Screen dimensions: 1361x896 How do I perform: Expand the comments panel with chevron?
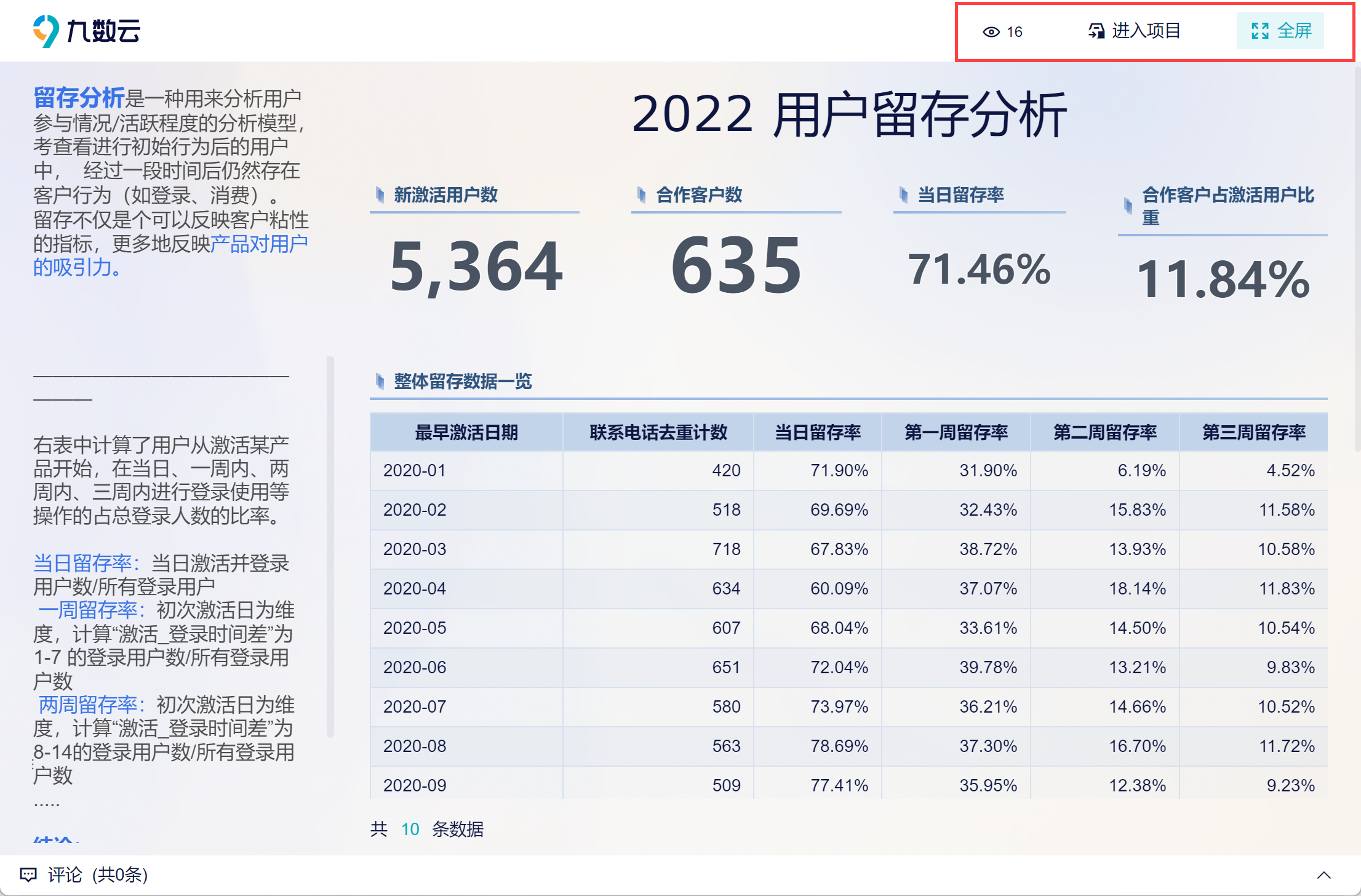[1323, 875]
